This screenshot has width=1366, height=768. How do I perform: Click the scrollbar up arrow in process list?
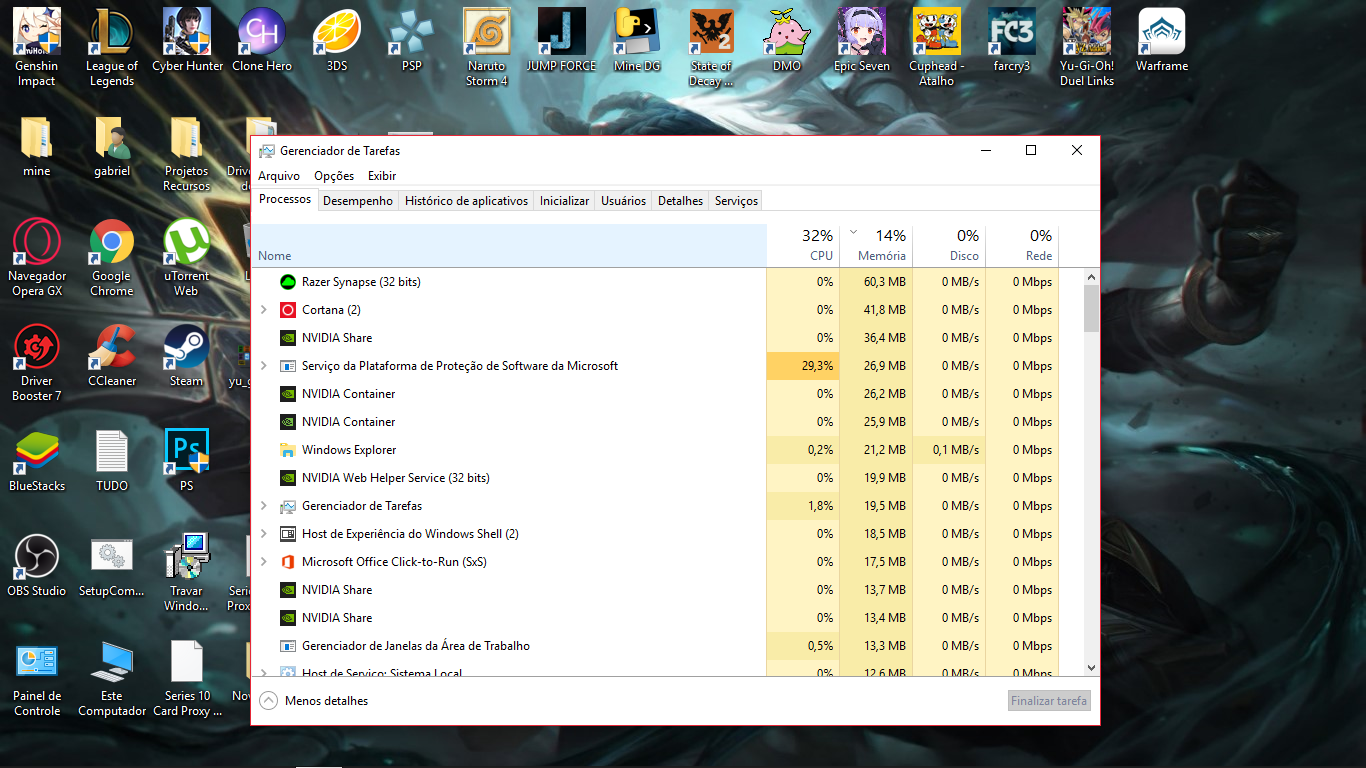[1091, 277]
